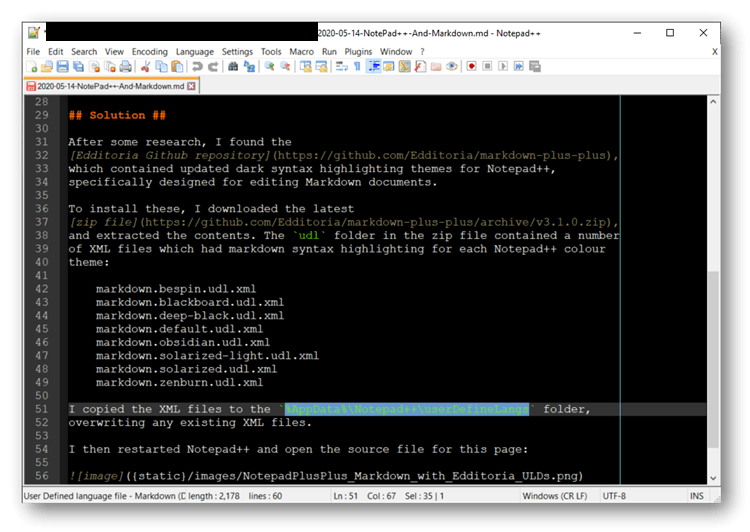Click the Solution heading on line 29

point(117,115)
